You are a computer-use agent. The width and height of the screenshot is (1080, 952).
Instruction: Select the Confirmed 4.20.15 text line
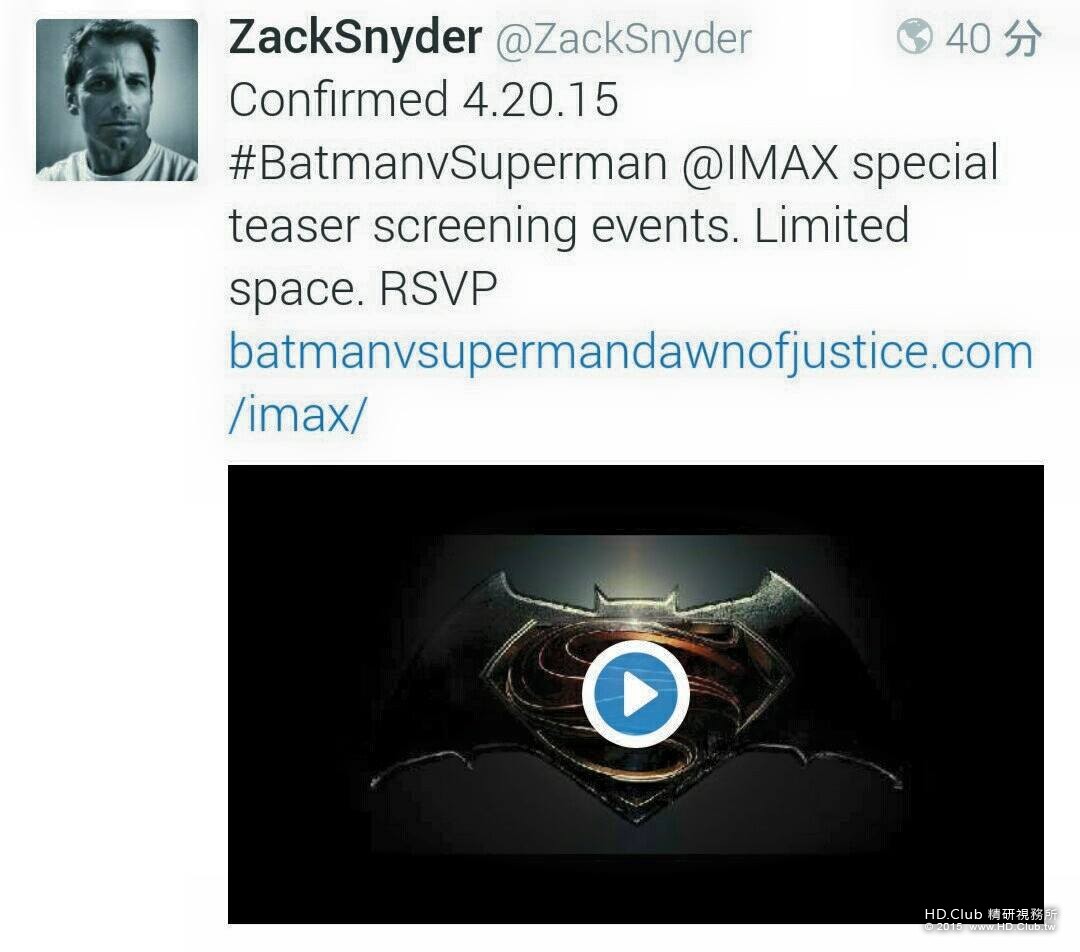(424, 100)
